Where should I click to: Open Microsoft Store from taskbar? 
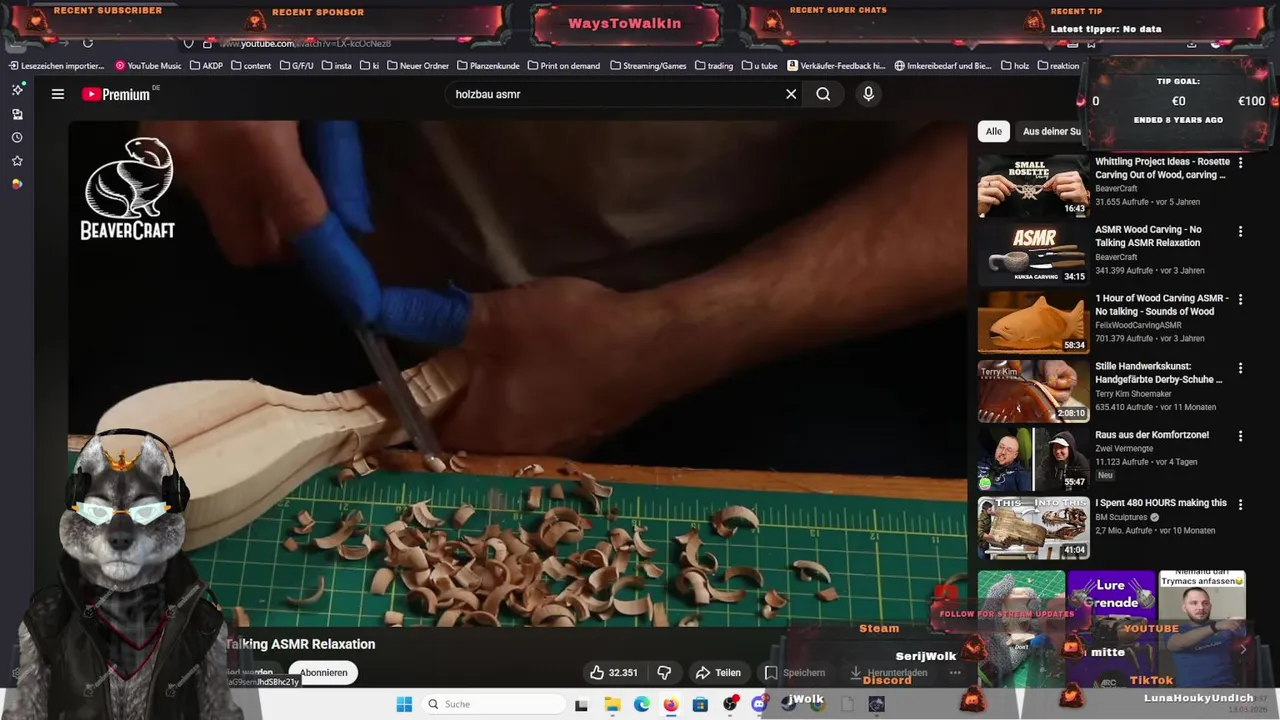pyautogui.click(x=700, y=704)
